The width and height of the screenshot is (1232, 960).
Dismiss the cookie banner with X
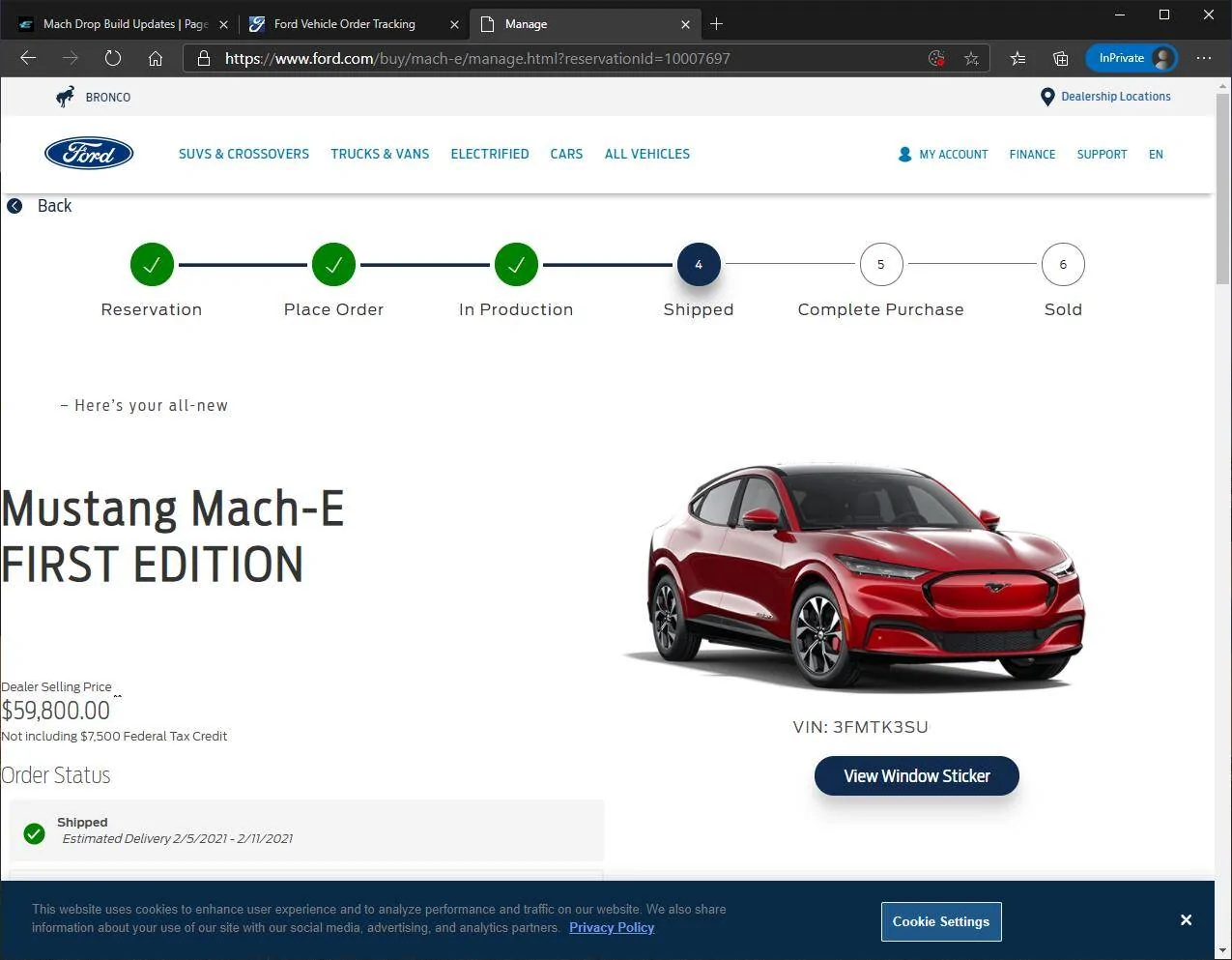1186,920
